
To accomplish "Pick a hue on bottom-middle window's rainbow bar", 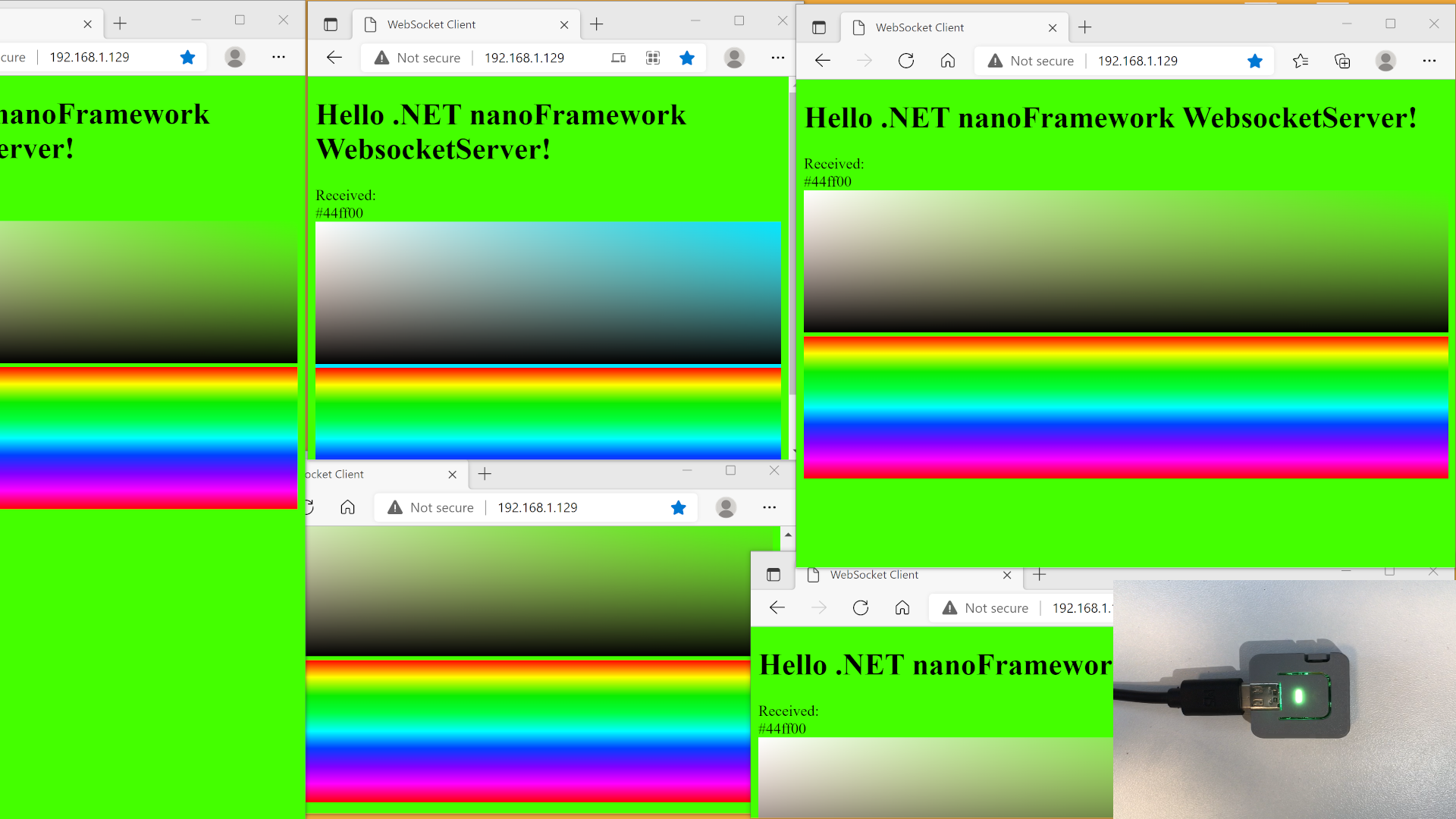I will [x=528, y=731].
